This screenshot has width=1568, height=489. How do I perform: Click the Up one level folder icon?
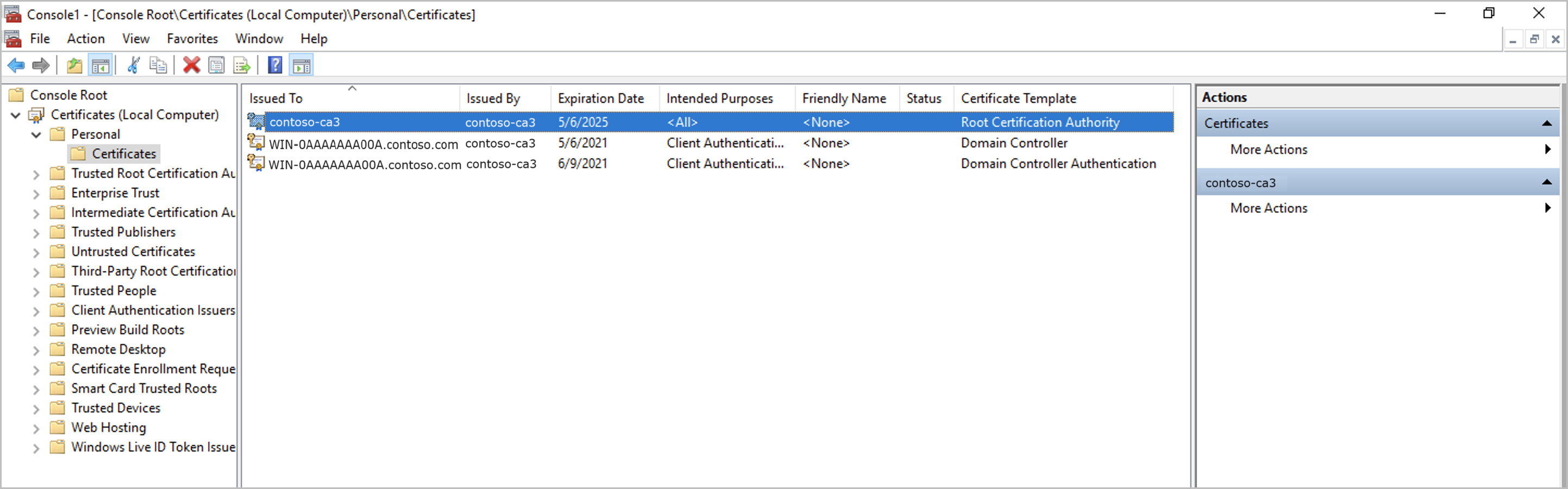tap(74, 65)
